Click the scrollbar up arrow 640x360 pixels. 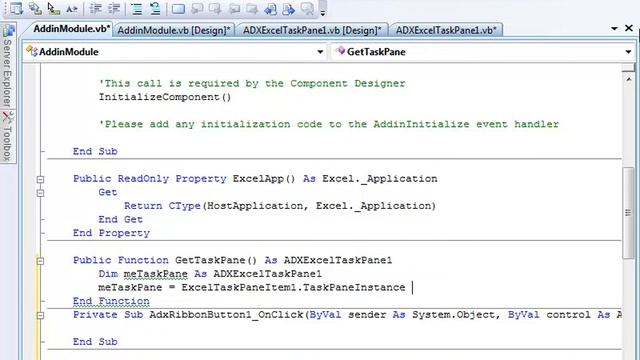click(x=629, y=79)
